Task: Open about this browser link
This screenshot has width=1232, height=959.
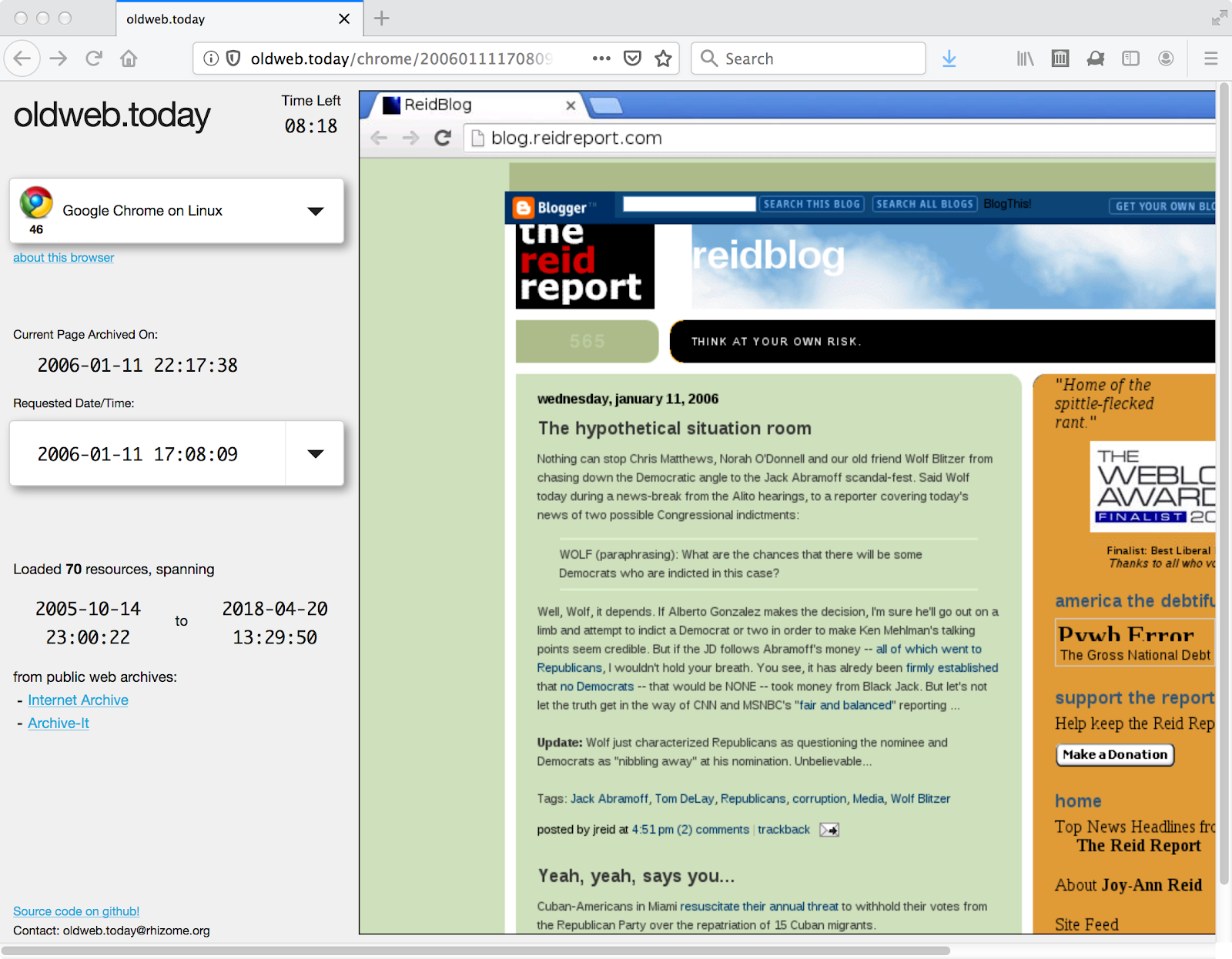Action: pos(63,258)
